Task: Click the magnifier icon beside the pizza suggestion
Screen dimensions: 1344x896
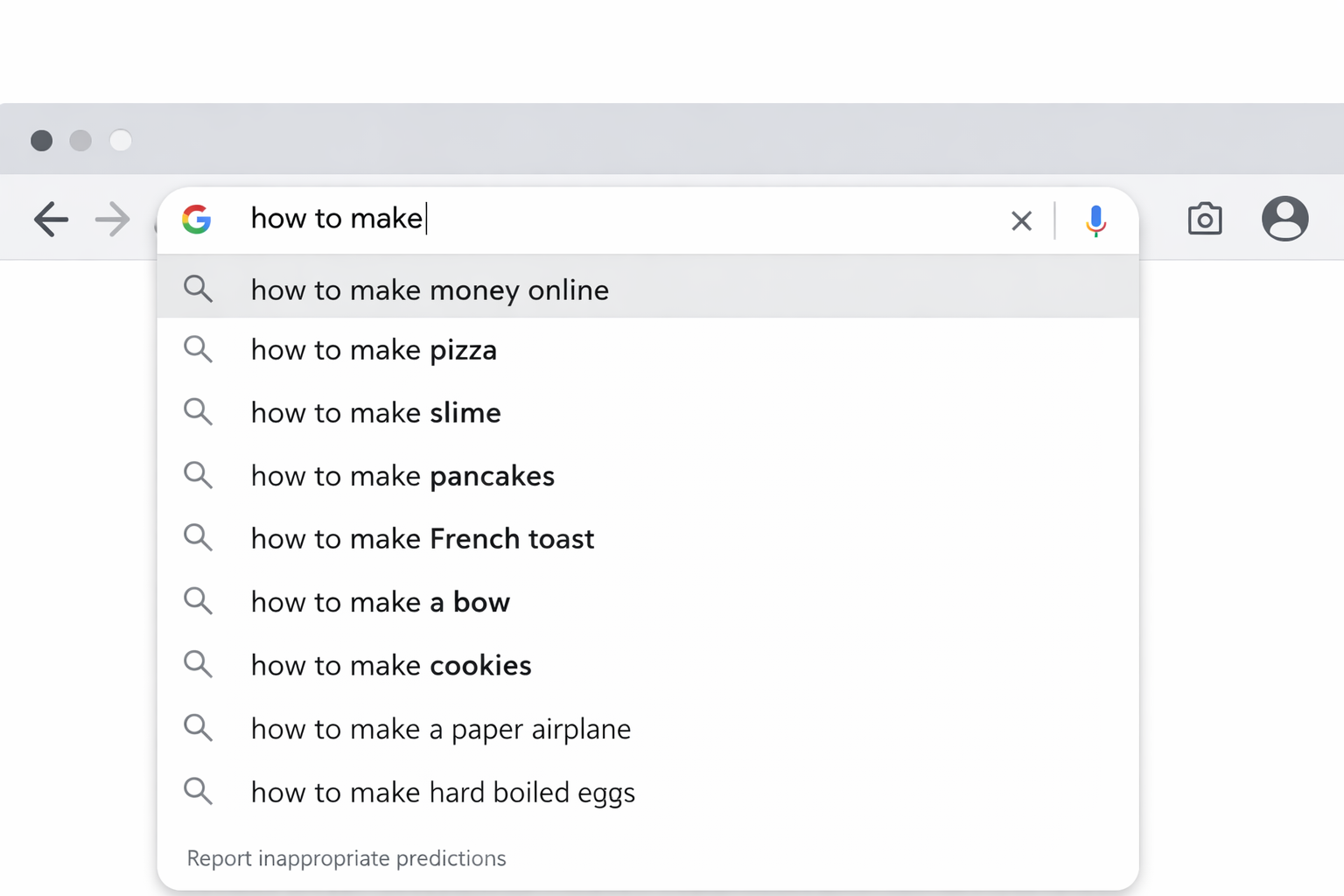Action: click(x=199, y=349)
